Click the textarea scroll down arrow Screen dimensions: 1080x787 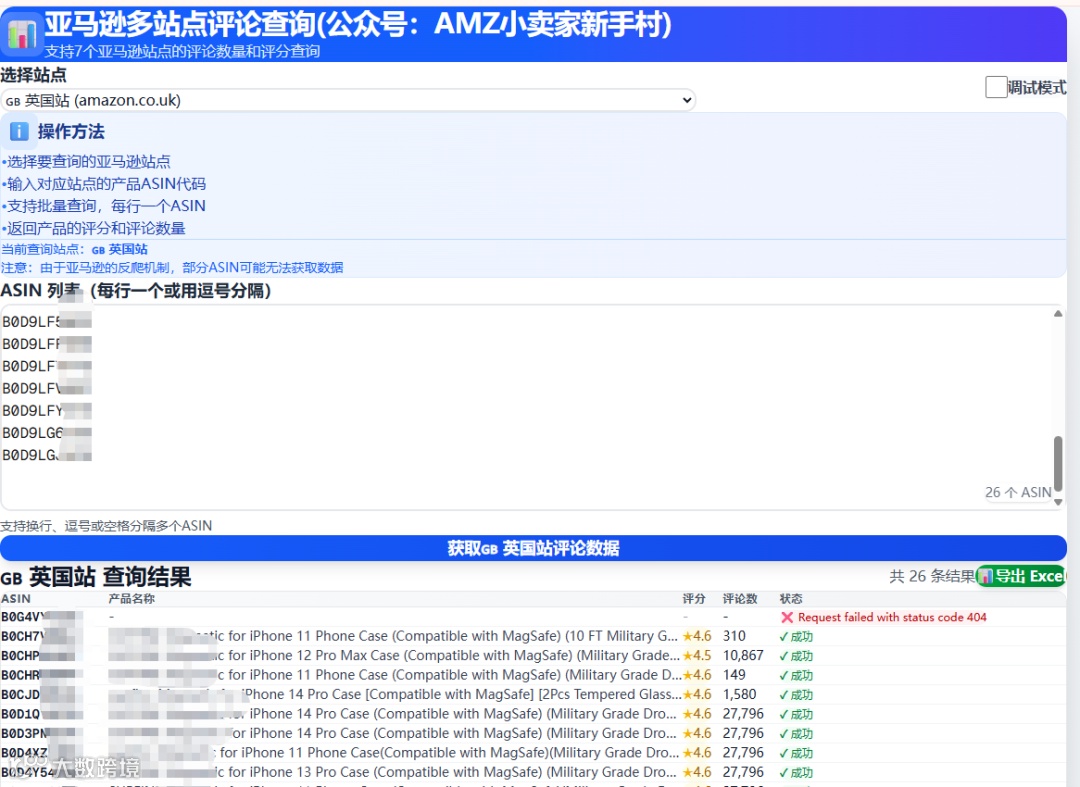tap(1058, 502)
